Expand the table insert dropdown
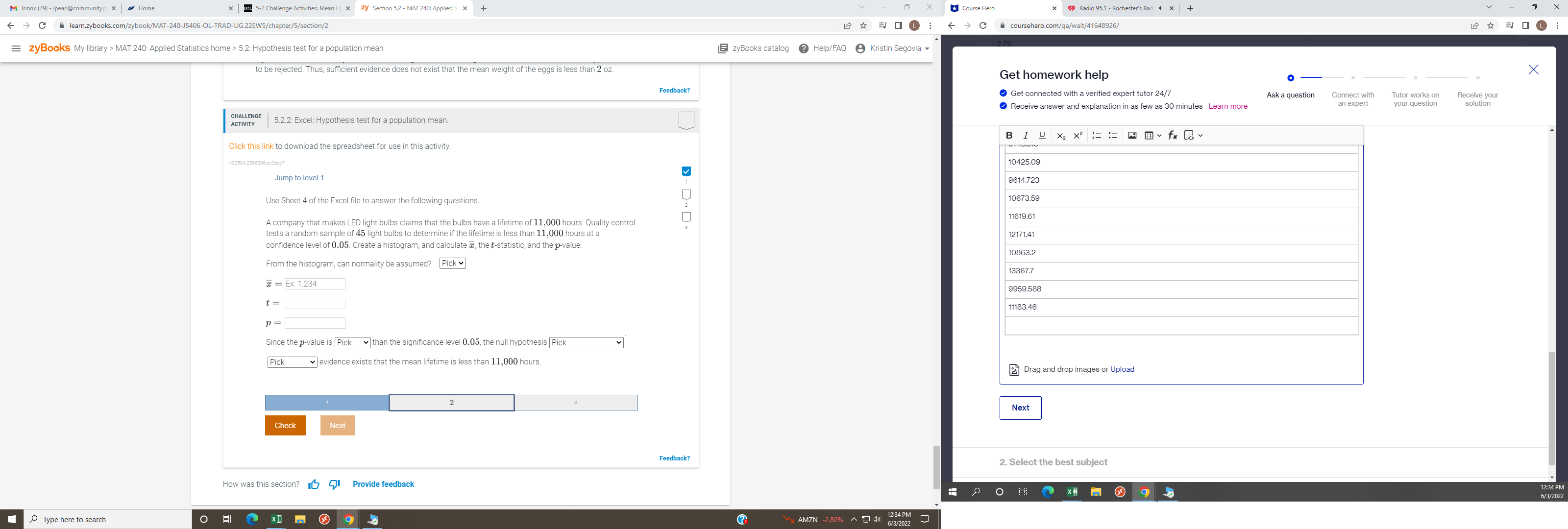1568x529 pixels. click(1158, 135)
